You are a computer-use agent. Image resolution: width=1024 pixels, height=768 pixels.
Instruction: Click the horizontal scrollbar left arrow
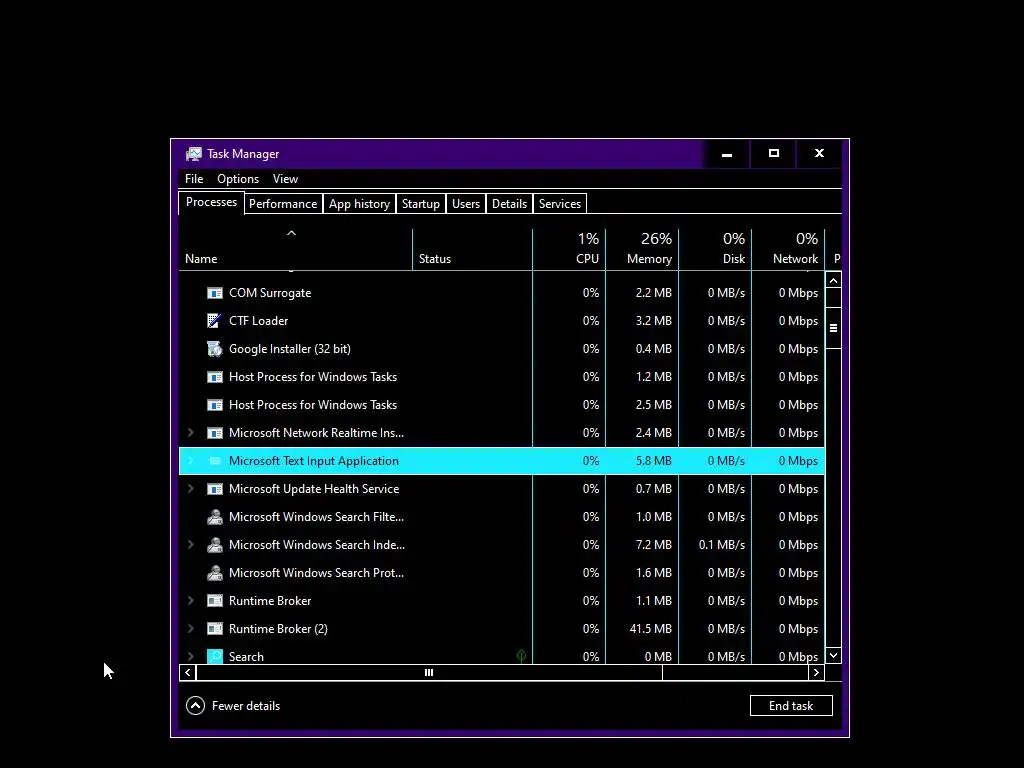point(187,673)
